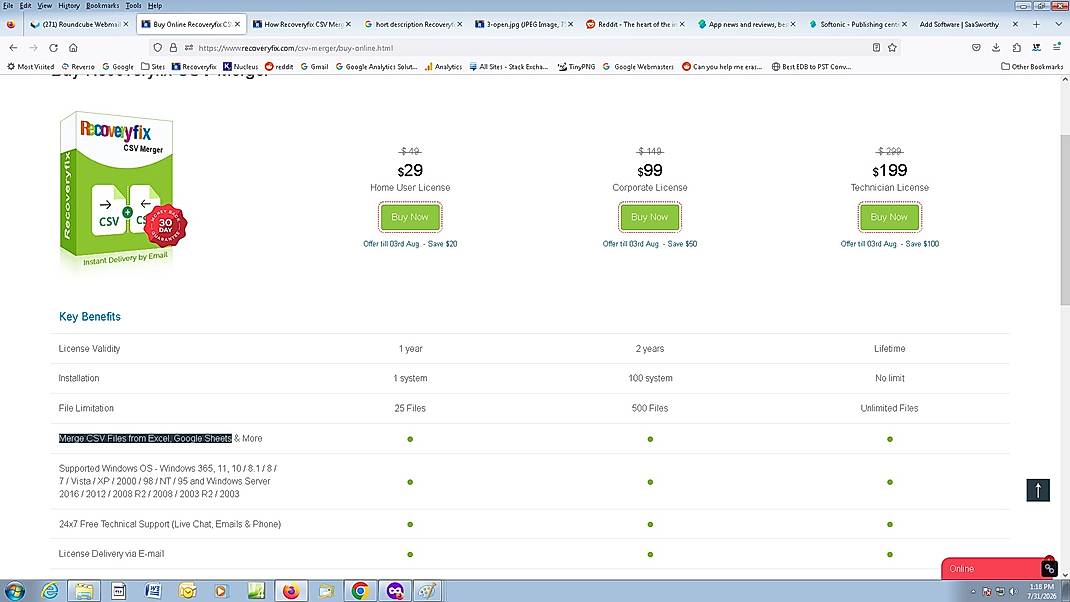This screenshot has width=1070, height=602.
Task: Open the Google Analytics Solutions bookmark
Action: click(376, 67)
